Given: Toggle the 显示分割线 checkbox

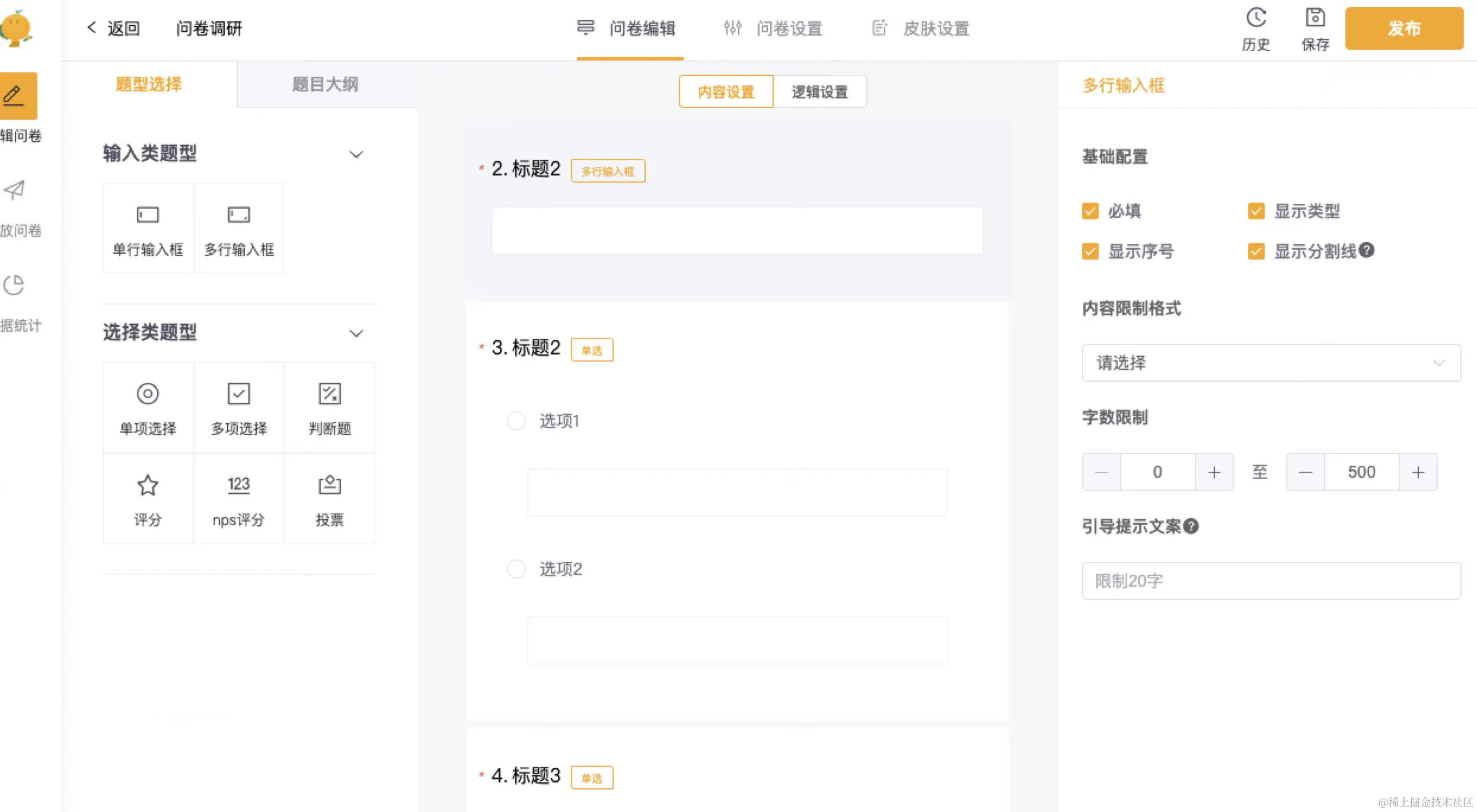Looking at the screenshot, I should (1256, 251).
